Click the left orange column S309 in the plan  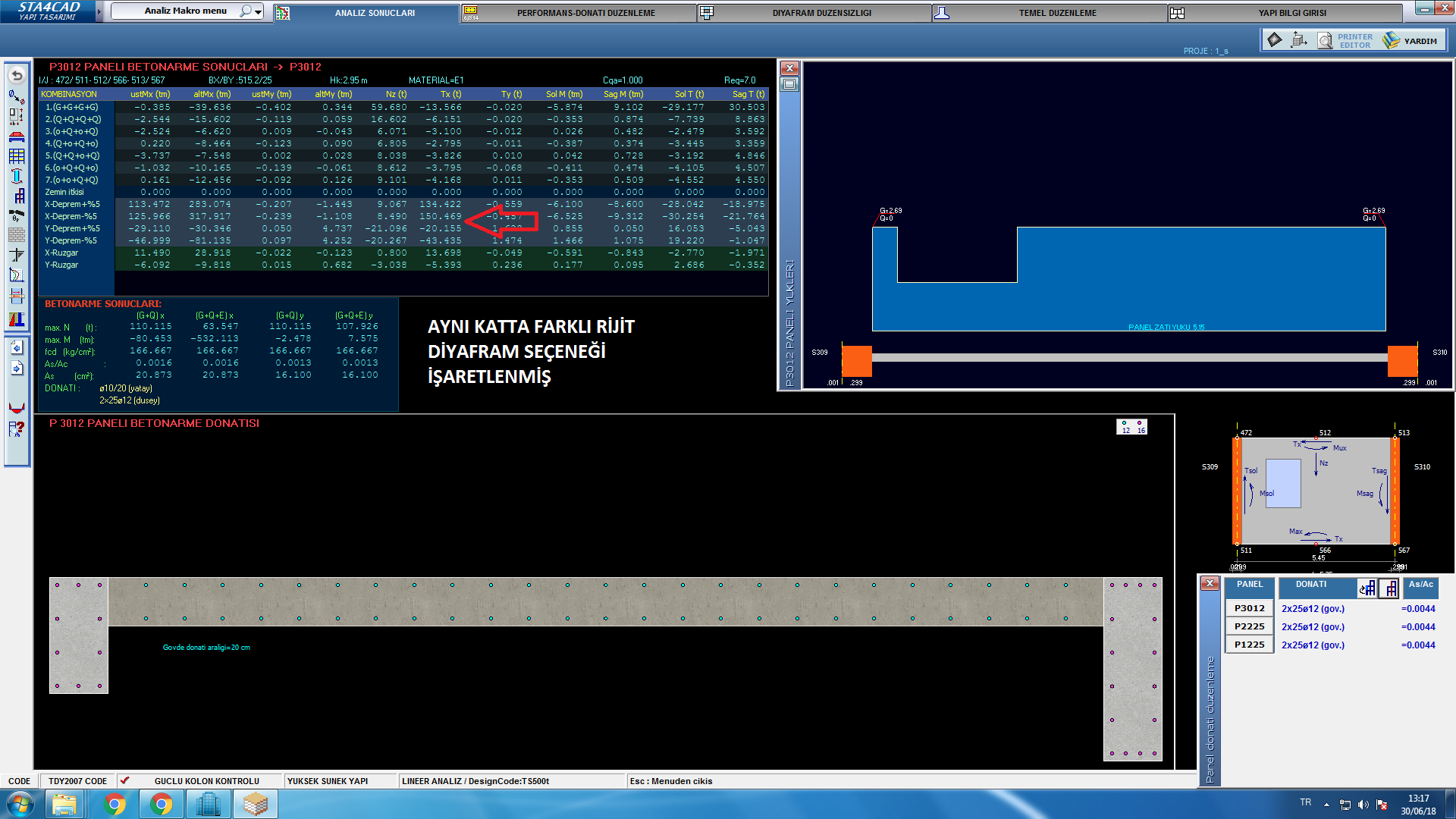[857, 361]
